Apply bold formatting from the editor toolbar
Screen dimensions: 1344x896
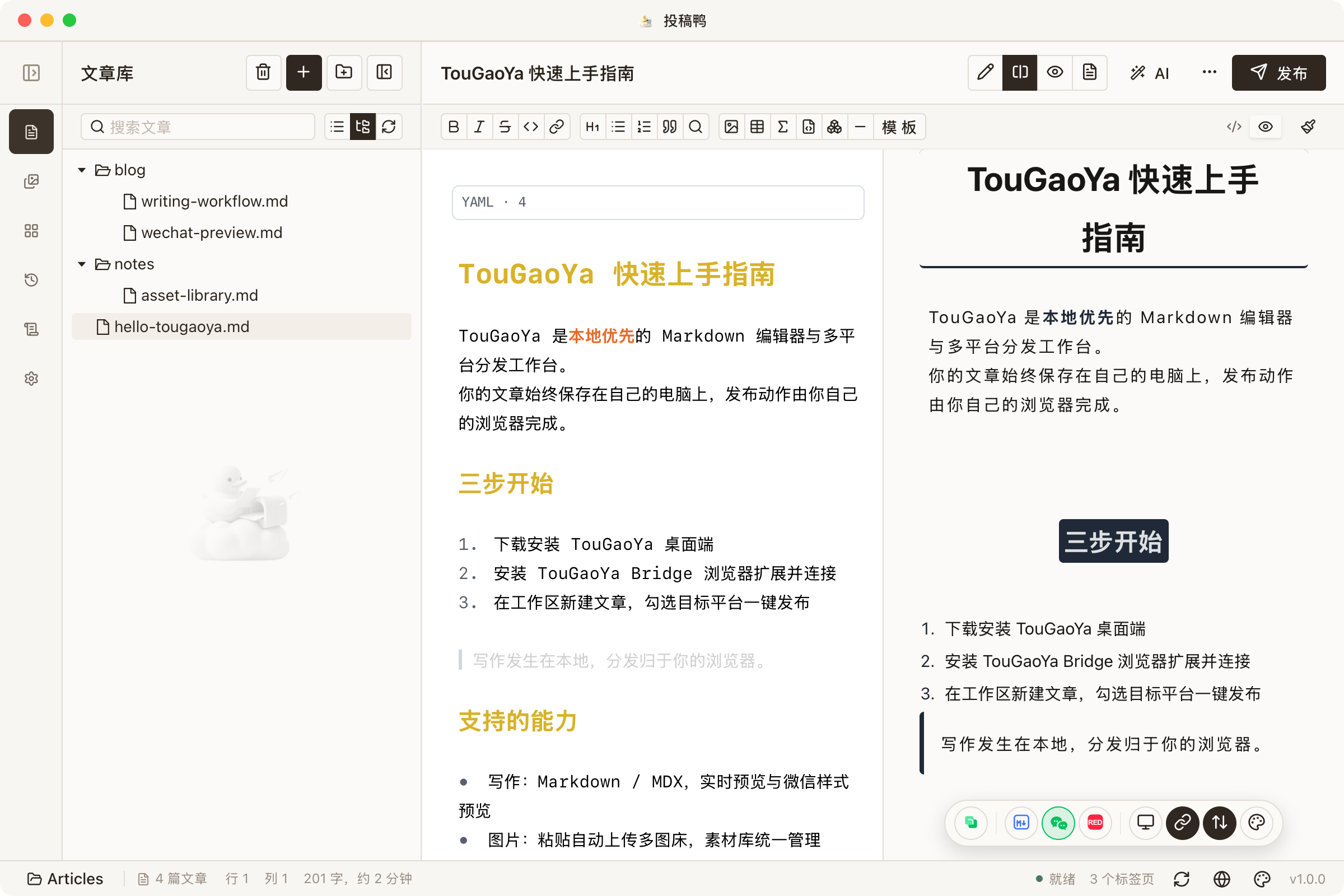454,127
